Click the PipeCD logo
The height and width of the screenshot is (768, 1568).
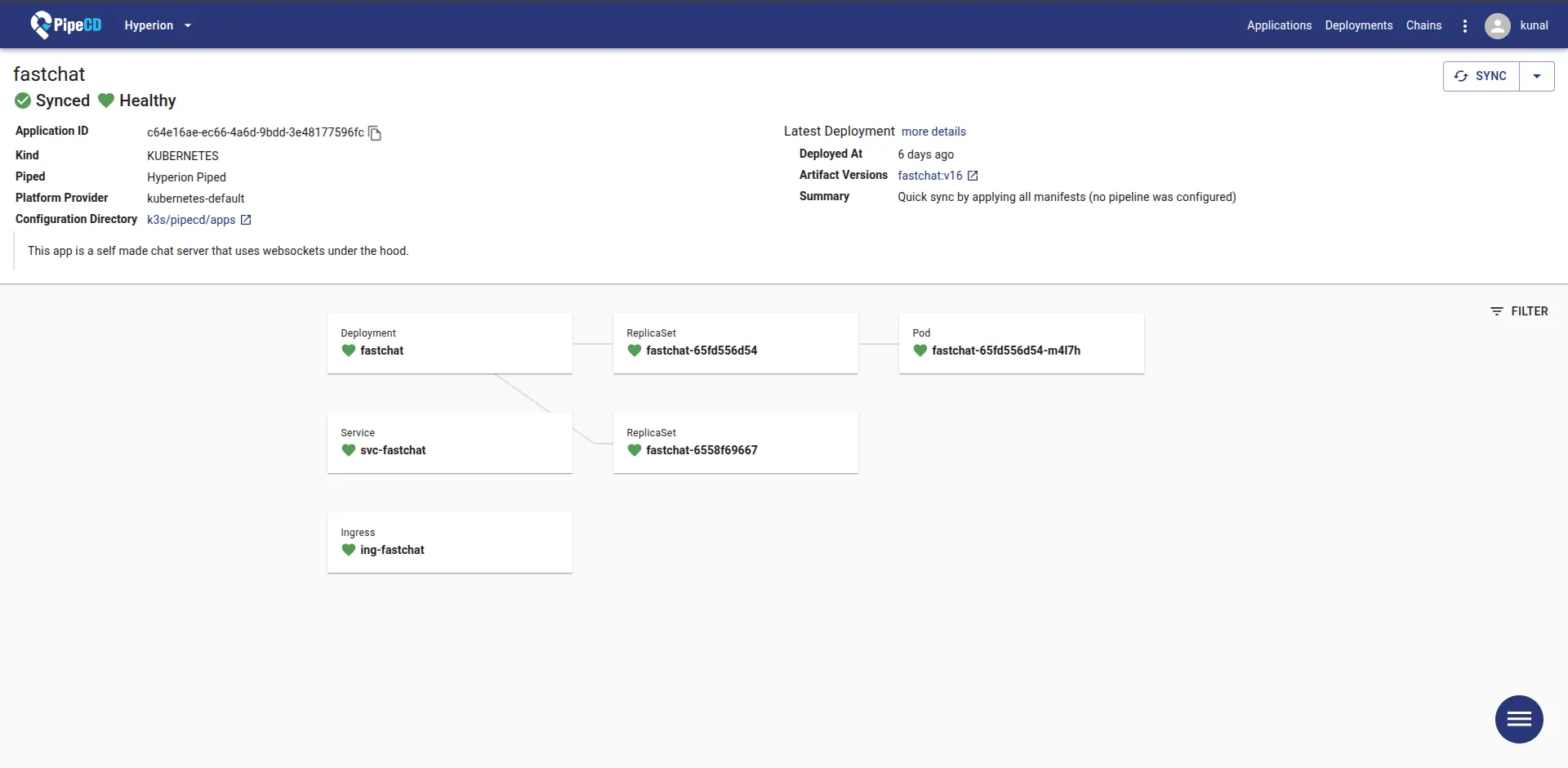(x=66, y=25)
